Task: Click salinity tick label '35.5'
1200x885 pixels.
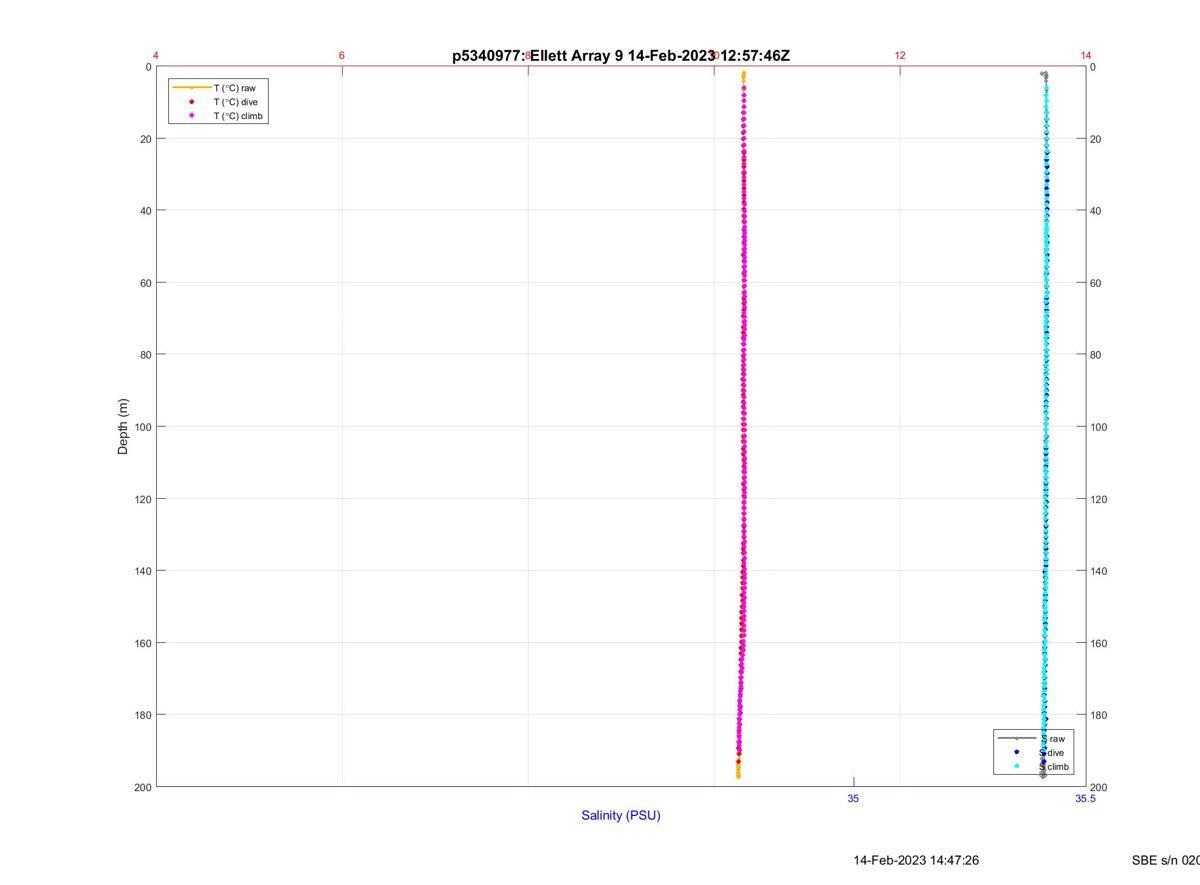Action: [1085, 798]
